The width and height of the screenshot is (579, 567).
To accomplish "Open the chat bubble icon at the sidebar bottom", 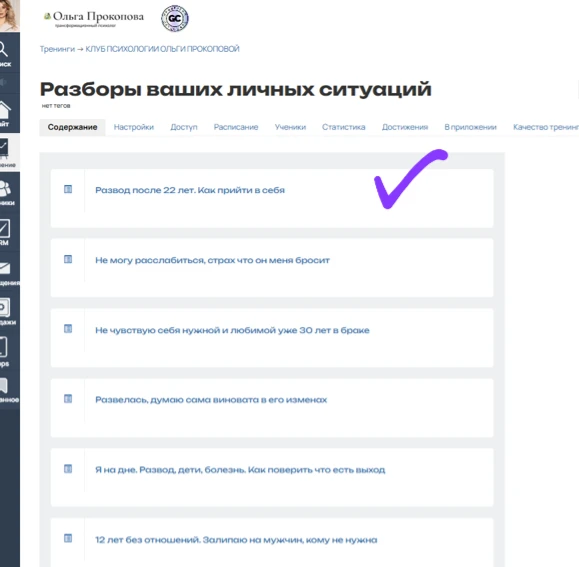I will click(x=4, y=385).
